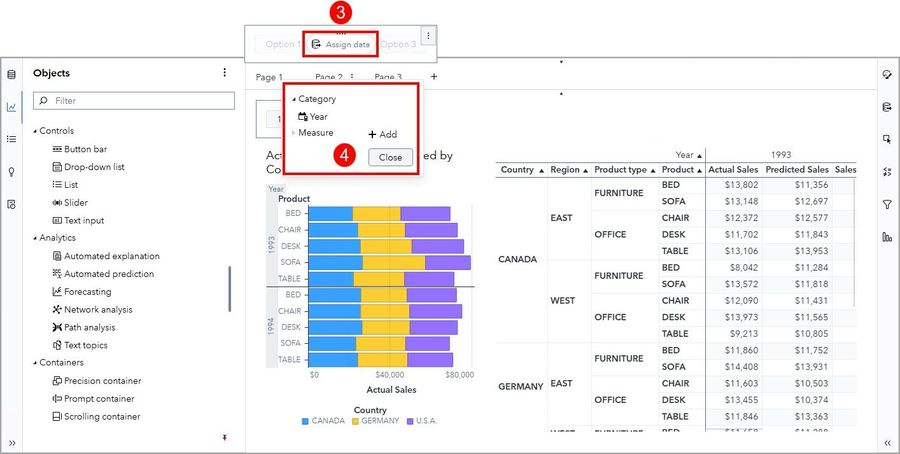Expand the left pane with double chevron
This screenshot has height=454, width=900.
[12, 443]
